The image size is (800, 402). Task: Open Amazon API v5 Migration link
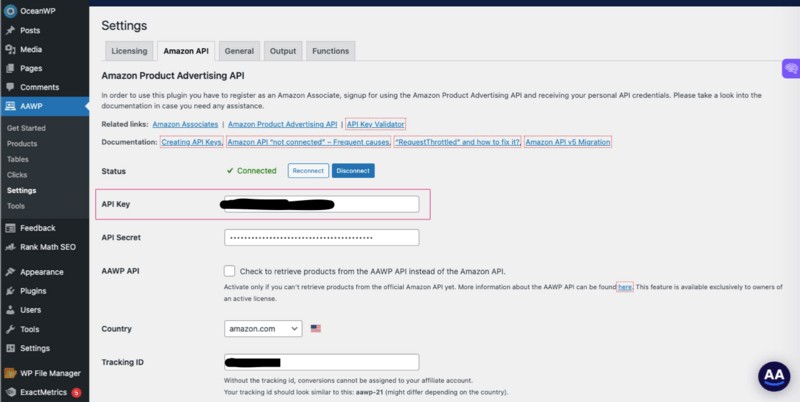coord(568,142)
